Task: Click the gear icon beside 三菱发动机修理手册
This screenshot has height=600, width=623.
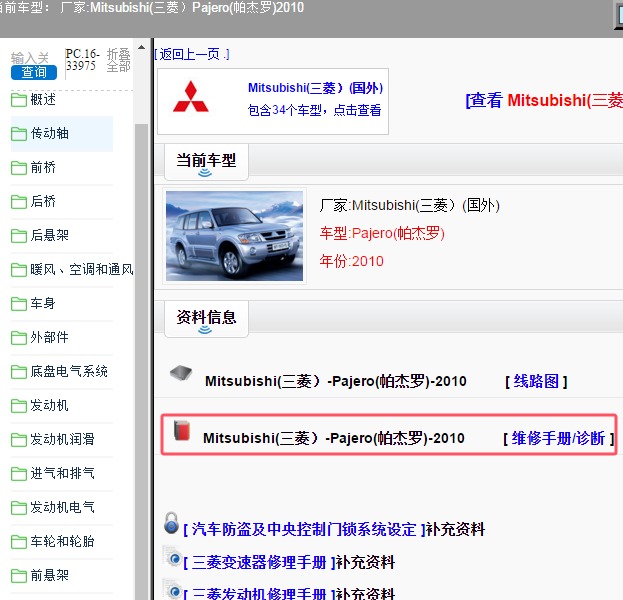Action: point(173,590)
